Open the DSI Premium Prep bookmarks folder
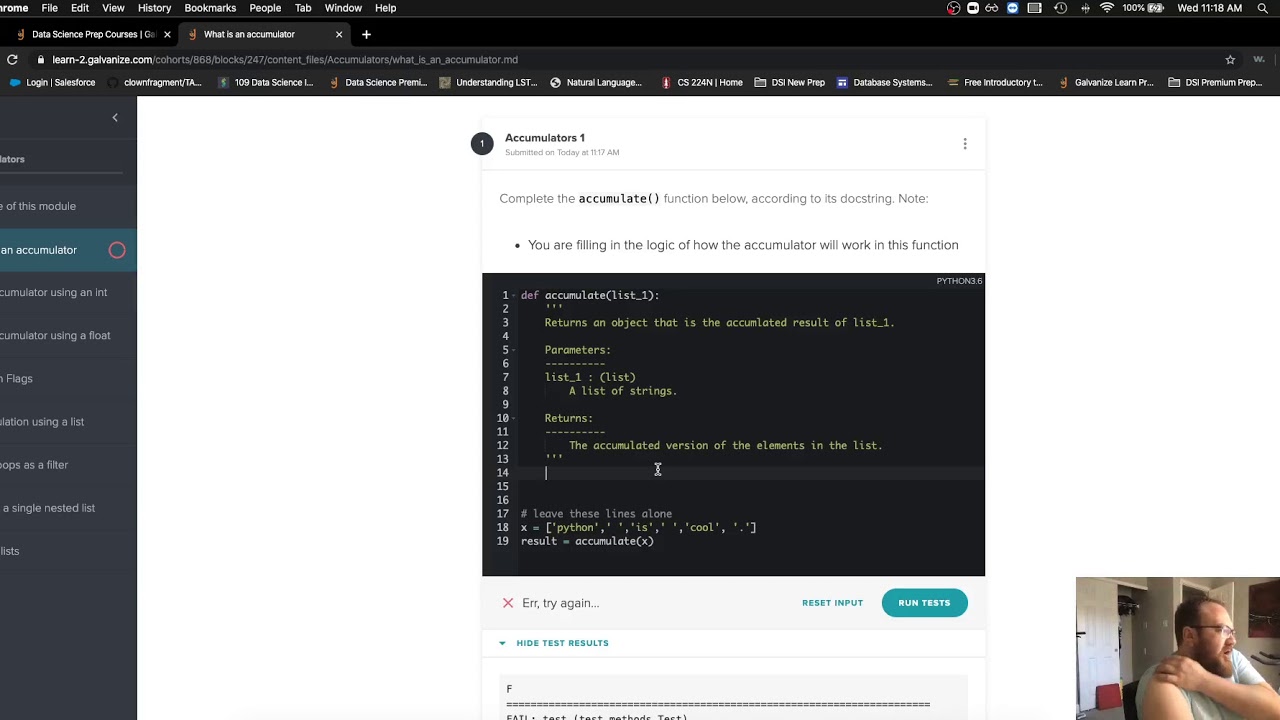This screenshot has width=1280, height=720. point(1215,82)
